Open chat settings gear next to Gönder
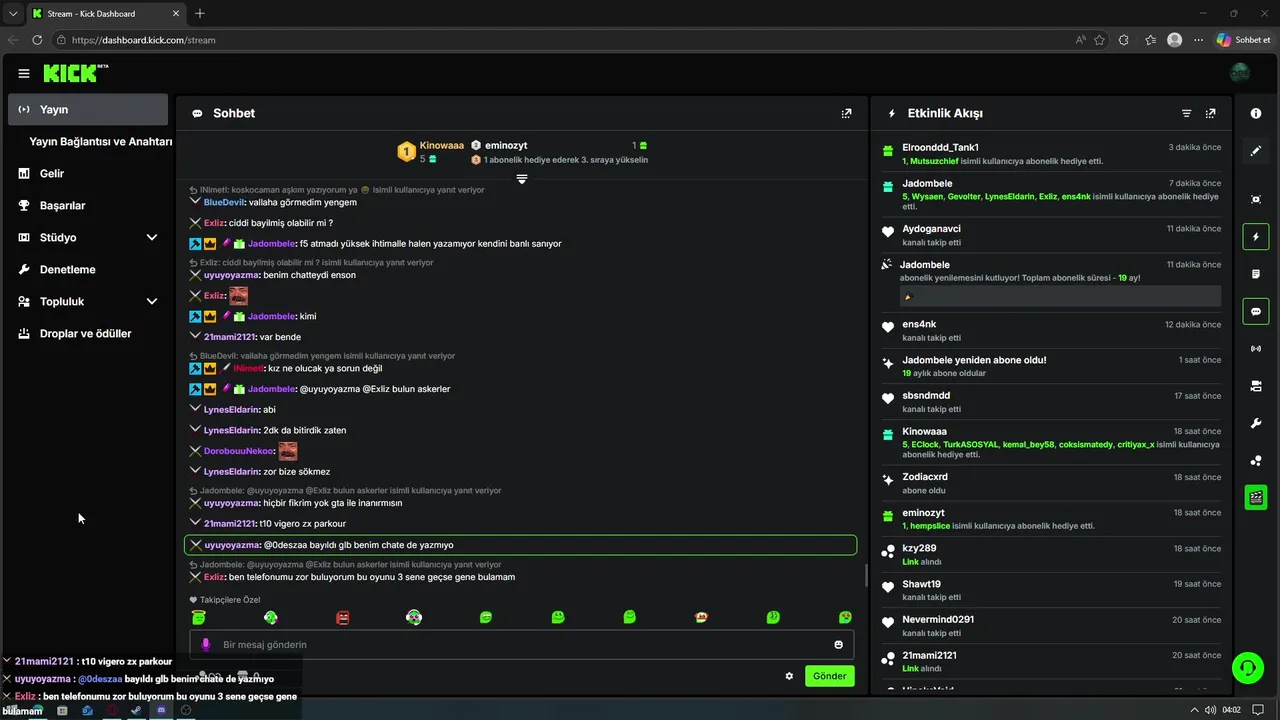 click(789, 676)
